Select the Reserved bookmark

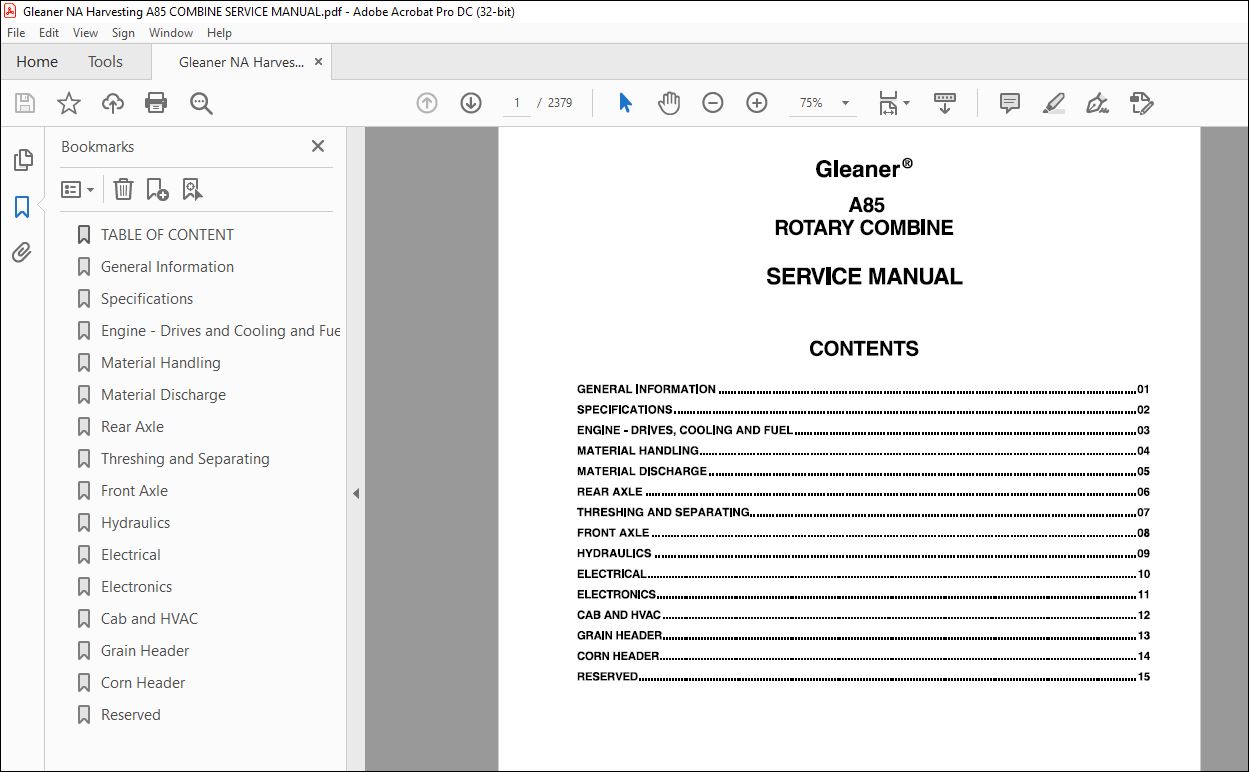pyautogui.click(x=130, y=715)
